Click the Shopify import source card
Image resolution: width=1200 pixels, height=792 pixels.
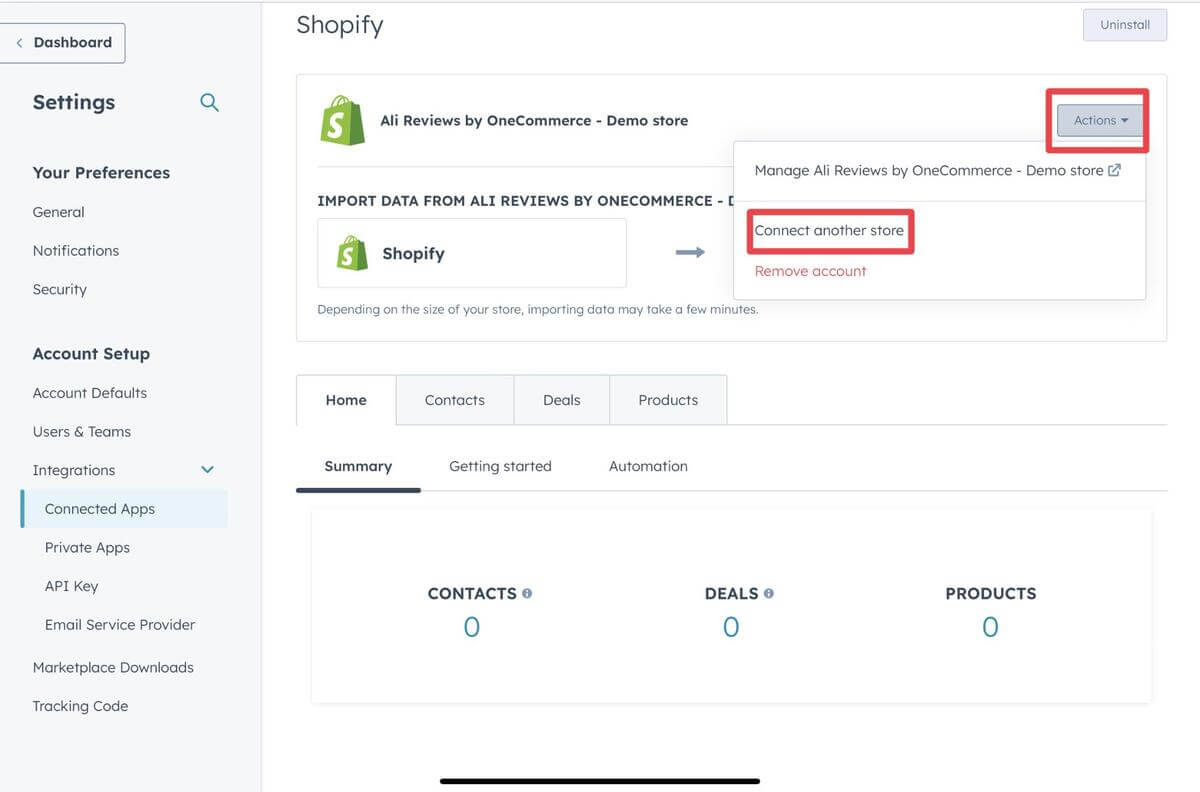pos(472,253)
